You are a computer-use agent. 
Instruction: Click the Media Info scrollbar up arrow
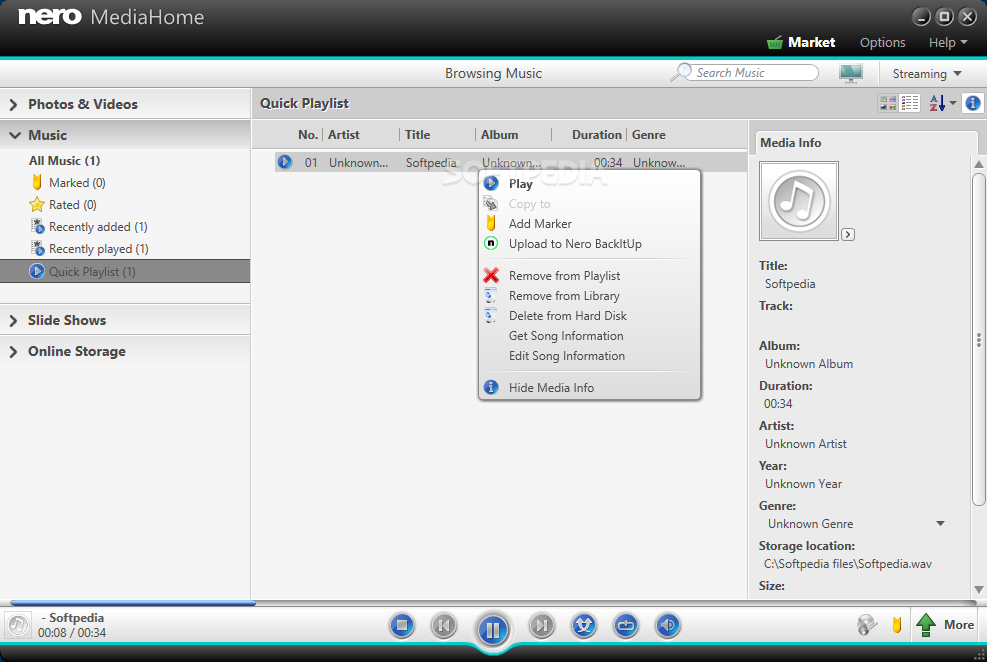(x=978, y=164)
